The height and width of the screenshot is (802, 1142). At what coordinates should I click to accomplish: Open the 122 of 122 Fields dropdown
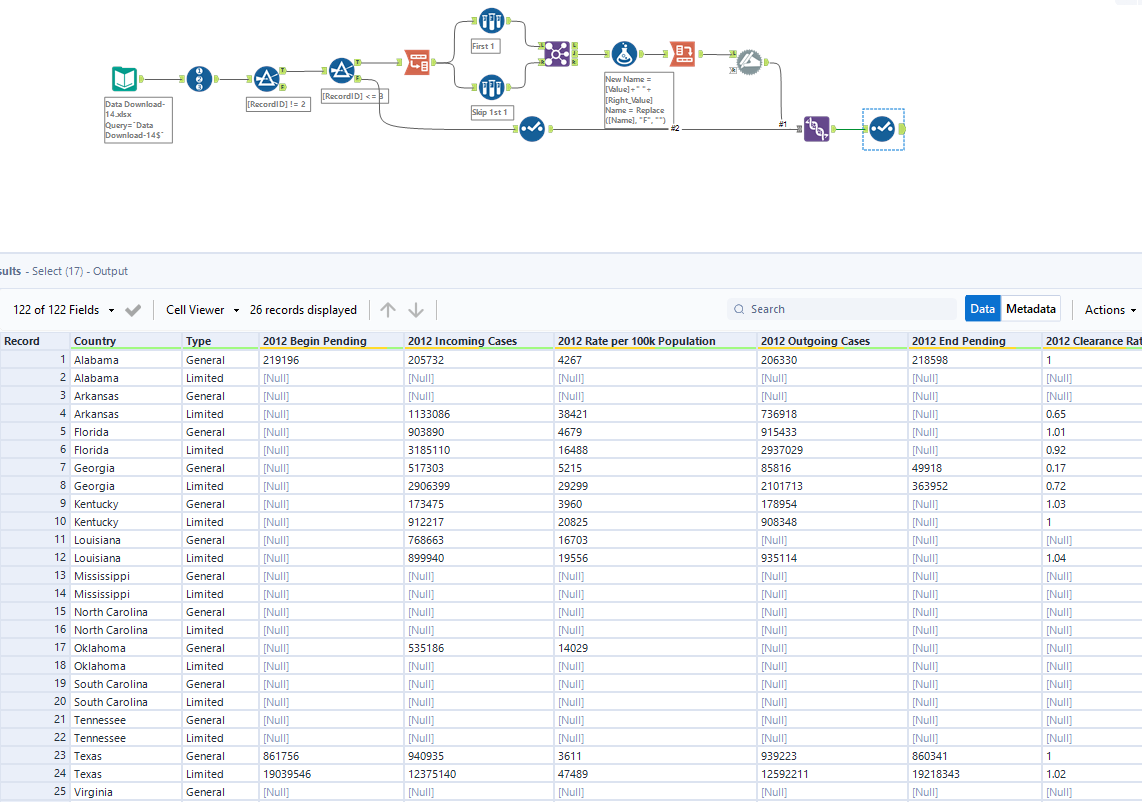point(60,309)
